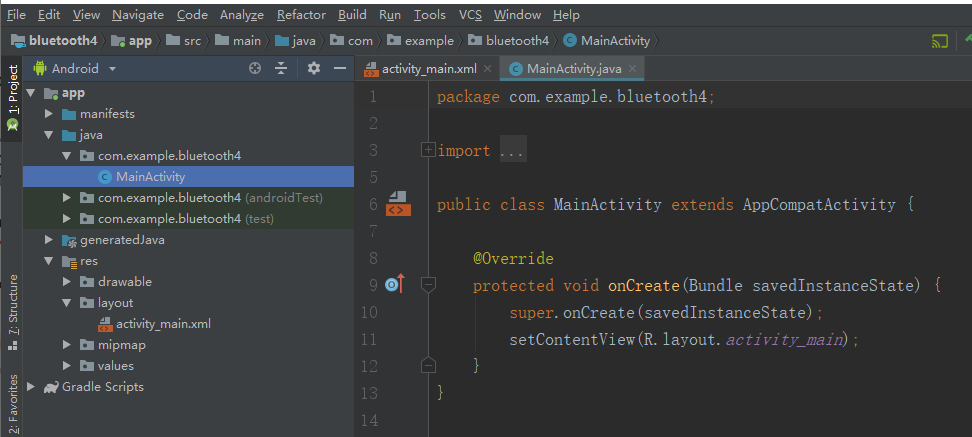The image size is (972, 437).
Task: Click the cast screen icon in toolbar
Action: [940, 42]
